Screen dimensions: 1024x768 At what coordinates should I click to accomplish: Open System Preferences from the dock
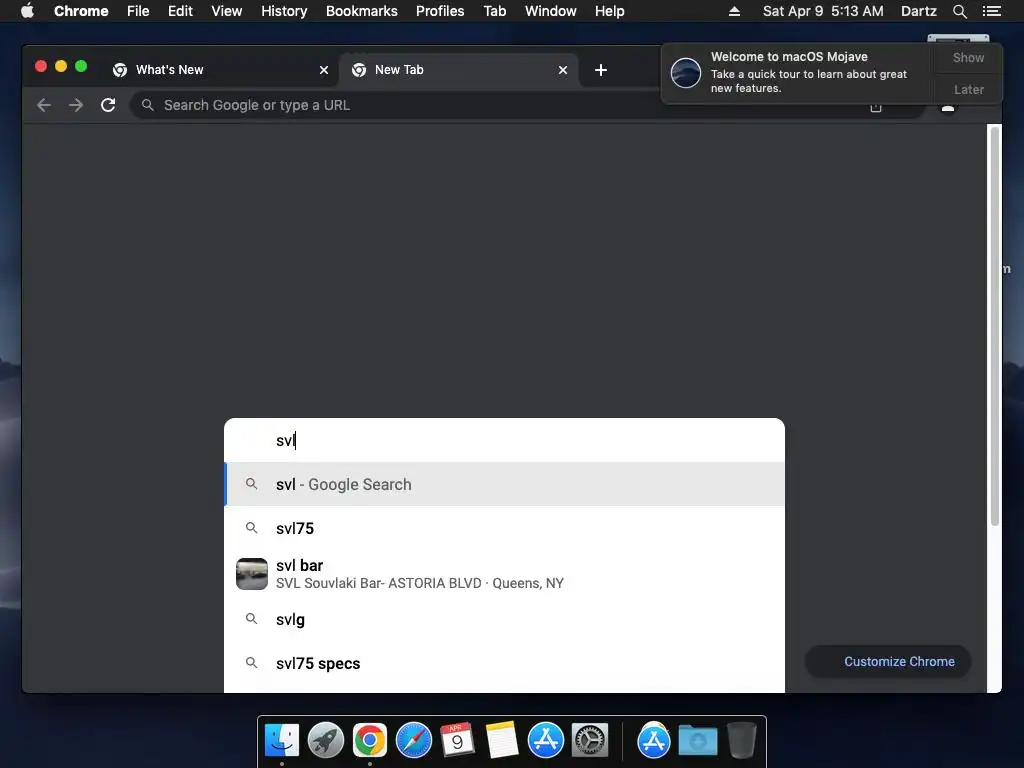click(x=590, y=741)
